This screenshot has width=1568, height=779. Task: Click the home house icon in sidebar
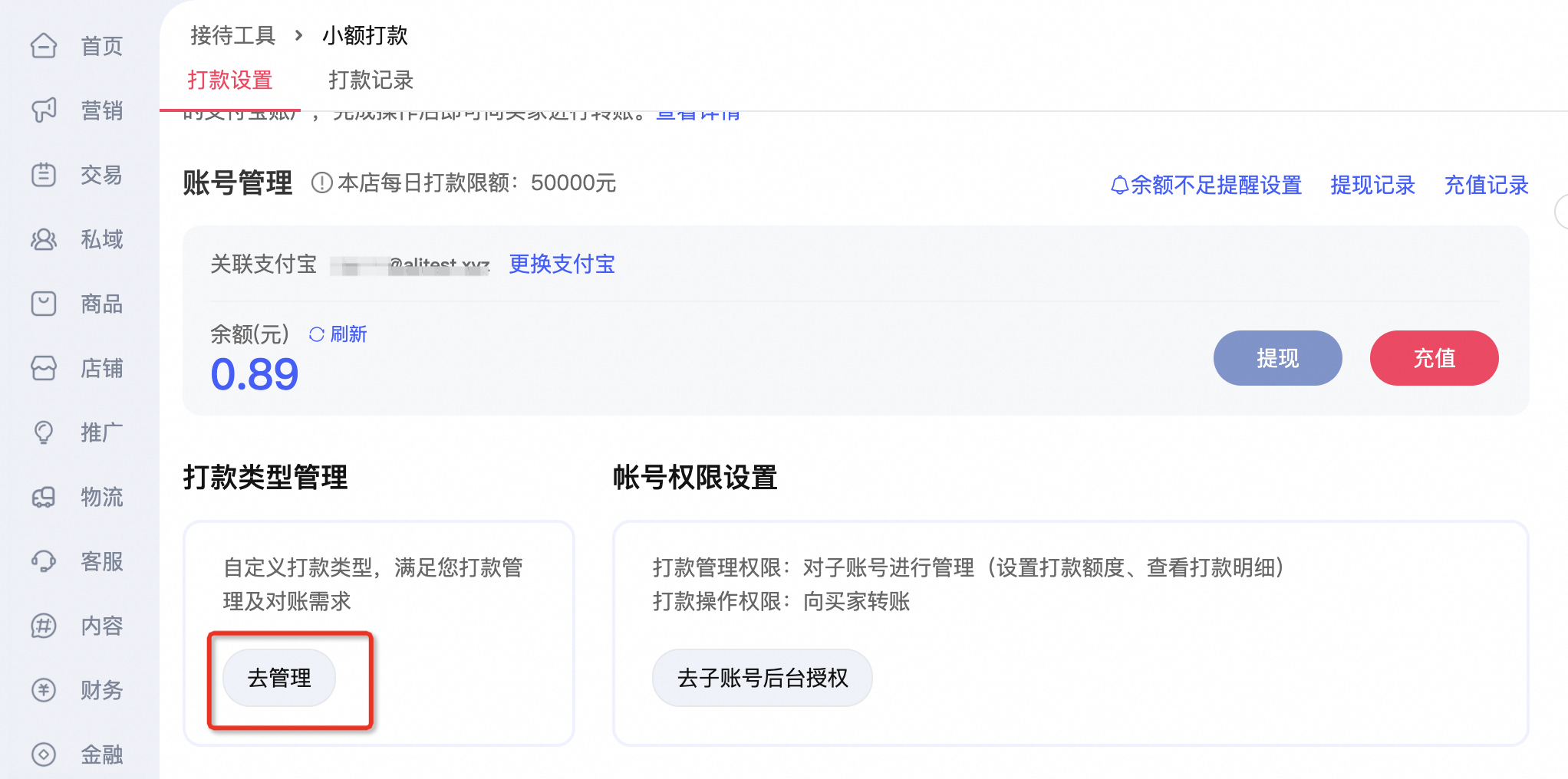[44, 46]
